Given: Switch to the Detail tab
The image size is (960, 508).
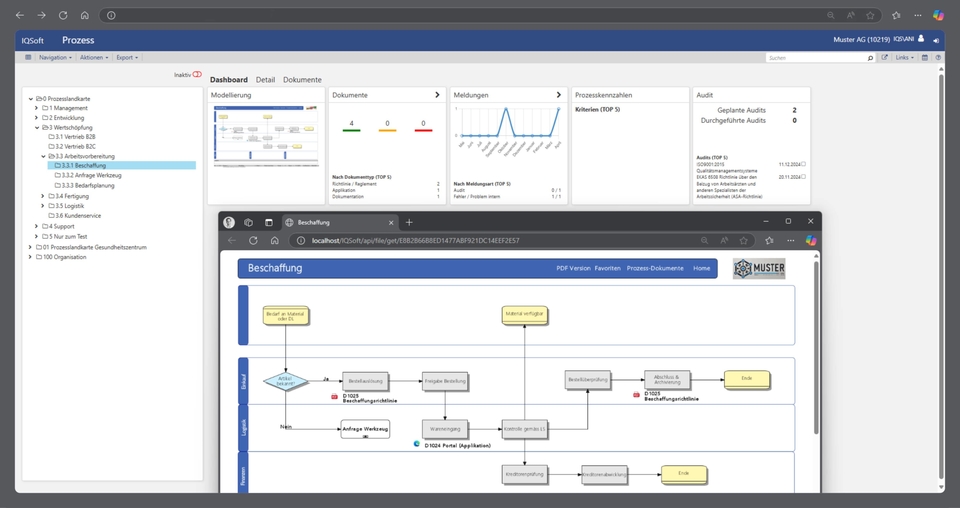Looking at the screenshot, I should [265, 79].
